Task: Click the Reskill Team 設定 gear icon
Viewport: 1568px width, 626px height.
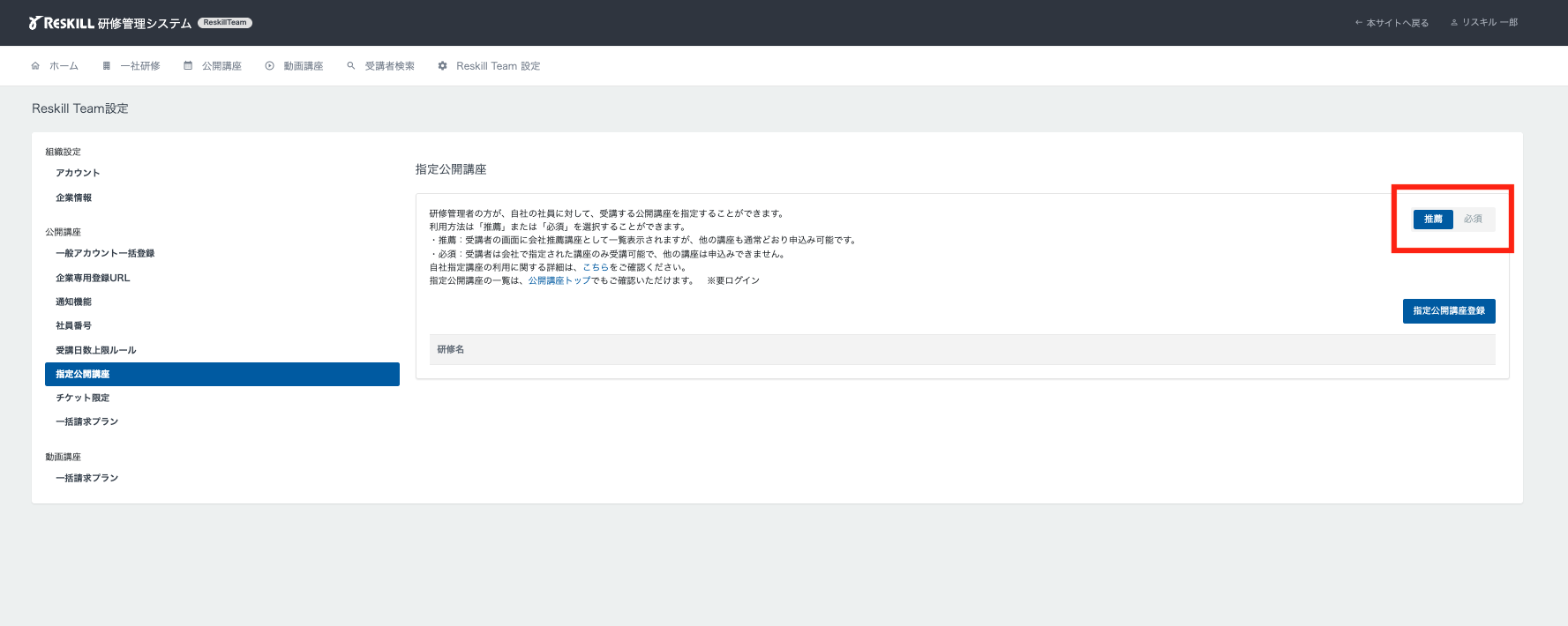Action: click(x=443, y=66)
